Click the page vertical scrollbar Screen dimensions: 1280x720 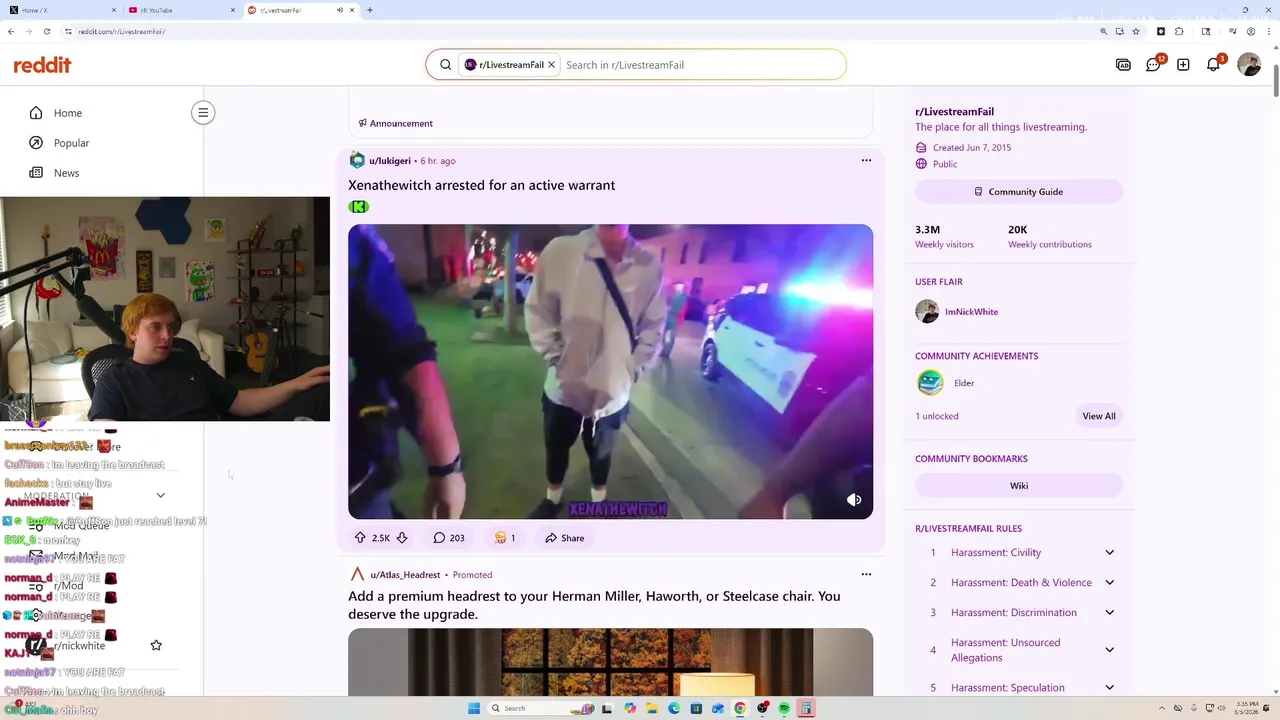1275,80
